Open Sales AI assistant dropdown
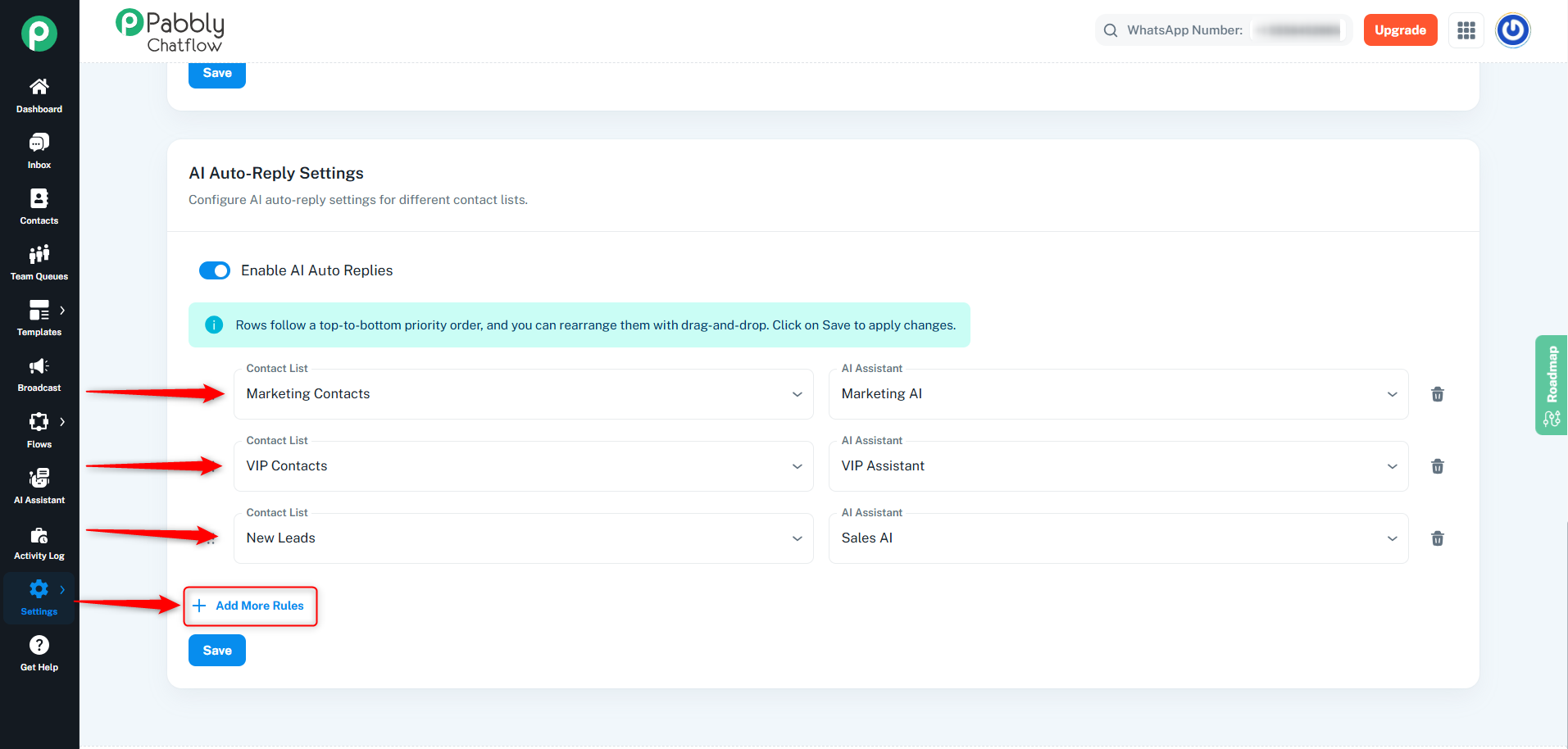The height and width of the screenshot is (749, 1568). tap(1118, 538)
